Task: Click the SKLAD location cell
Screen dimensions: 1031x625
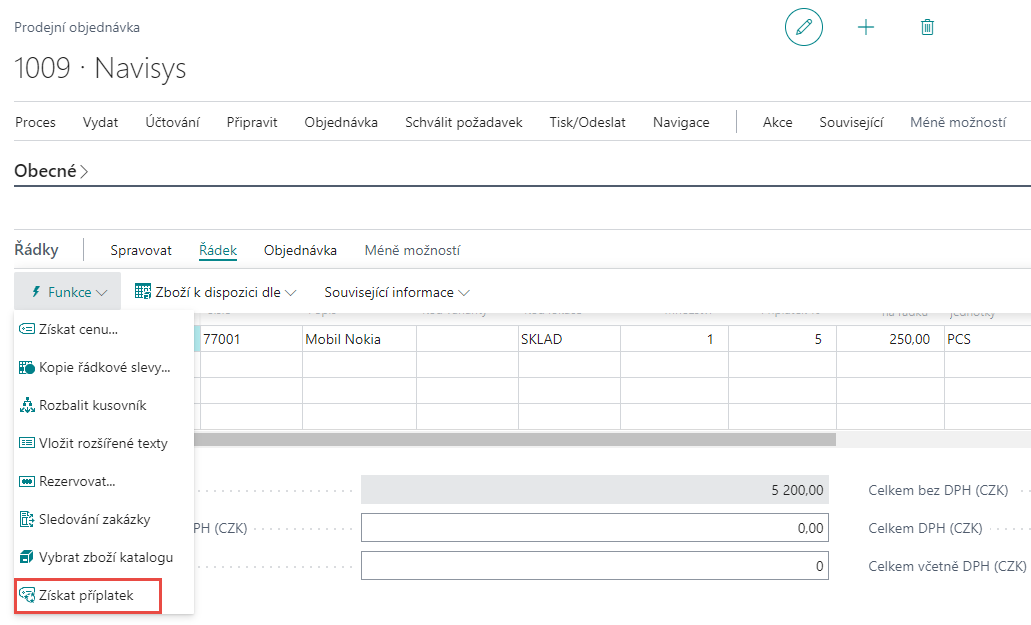Action: pos(569,339)
